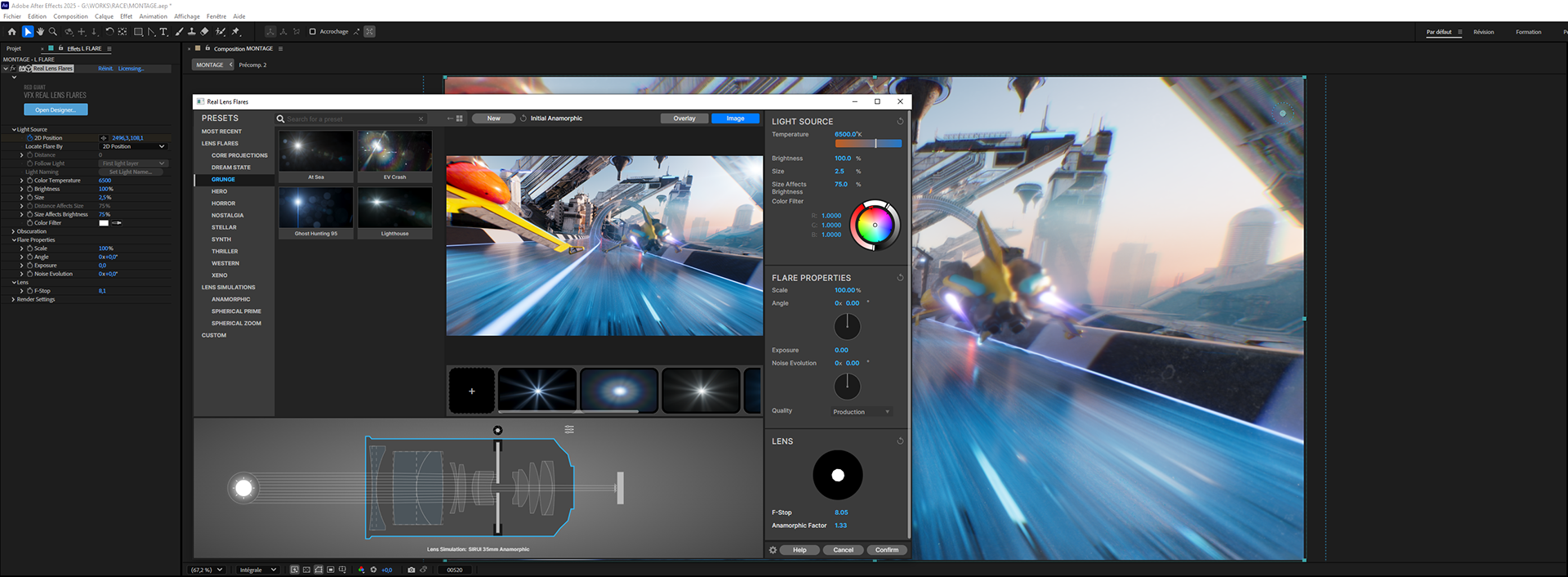
Task: Toggle Color Temperature stopwatch keyframing
Action: click(x=30, y=181)
